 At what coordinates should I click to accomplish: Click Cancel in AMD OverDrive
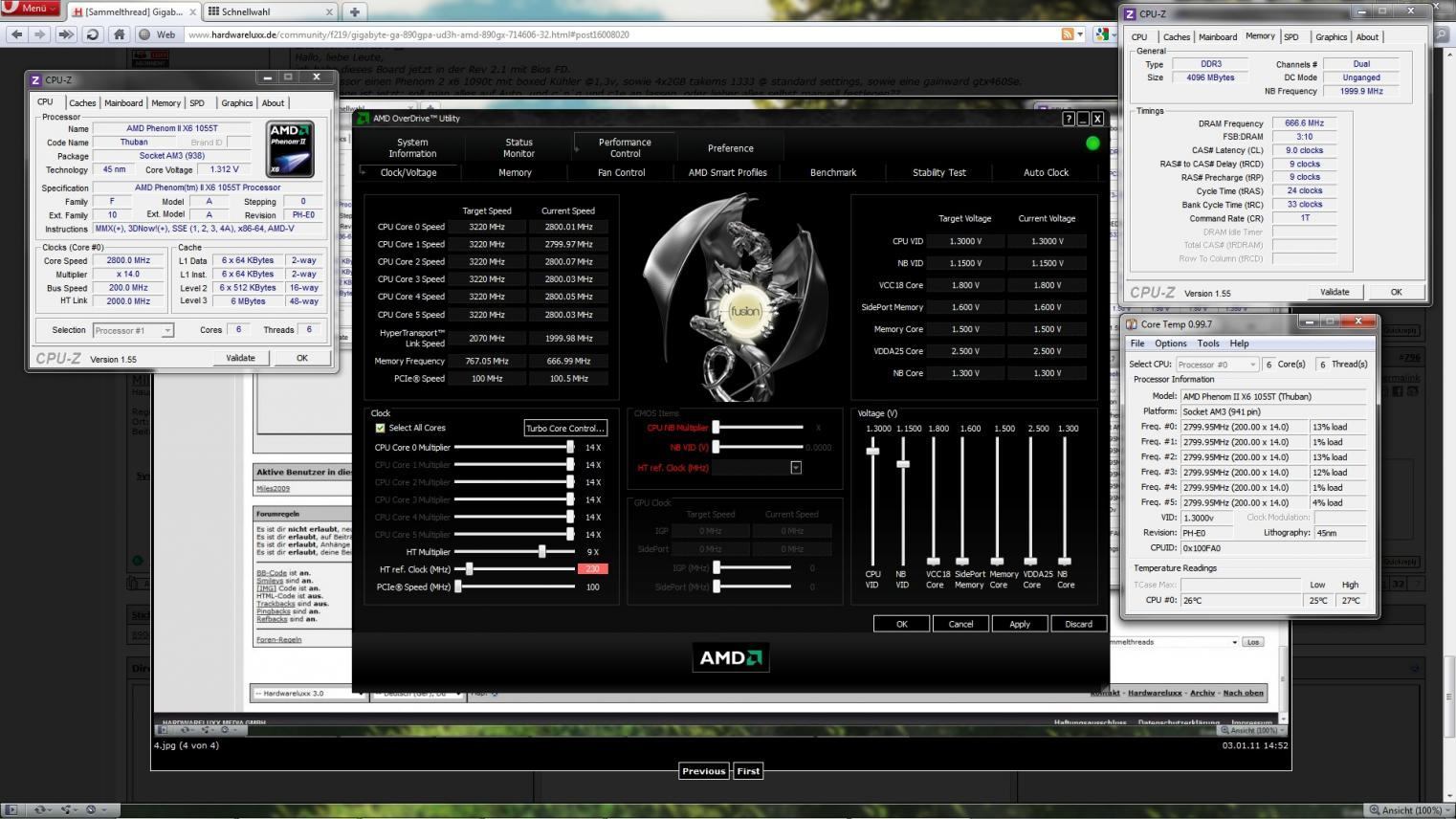tap(960, 624)
